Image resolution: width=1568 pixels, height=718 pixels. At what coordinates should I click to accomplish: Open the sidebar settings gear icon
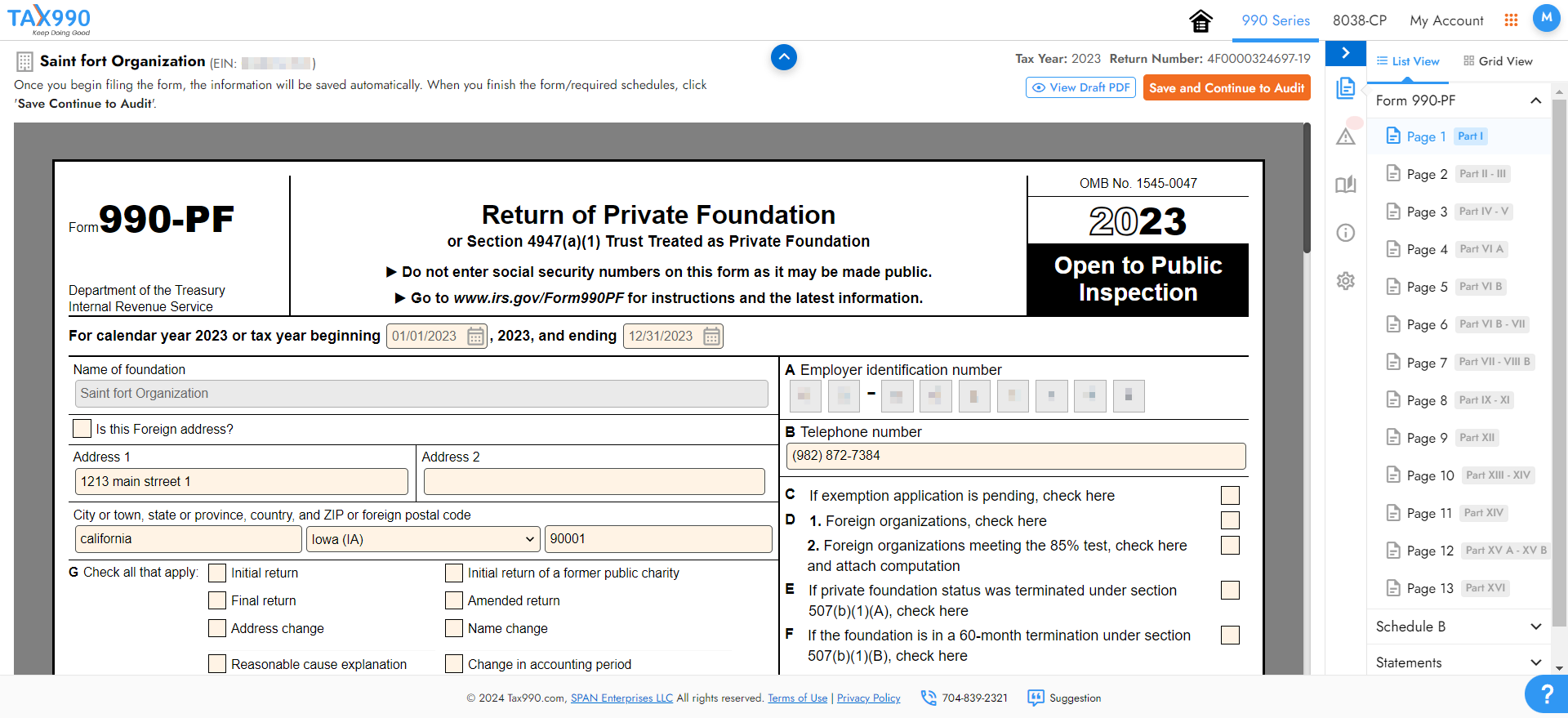pos(1346,281)
